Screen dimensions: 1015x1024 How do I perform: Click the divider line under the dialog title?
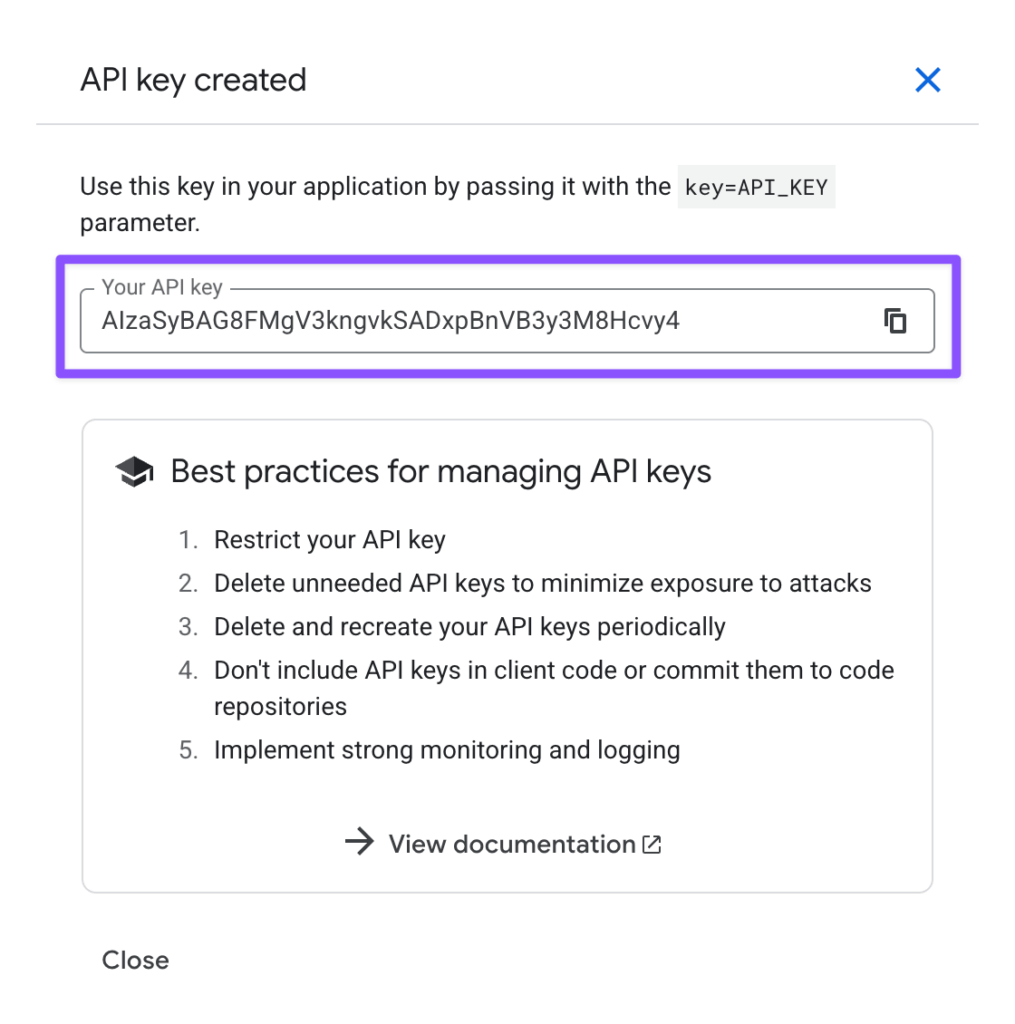coord(507,124)
